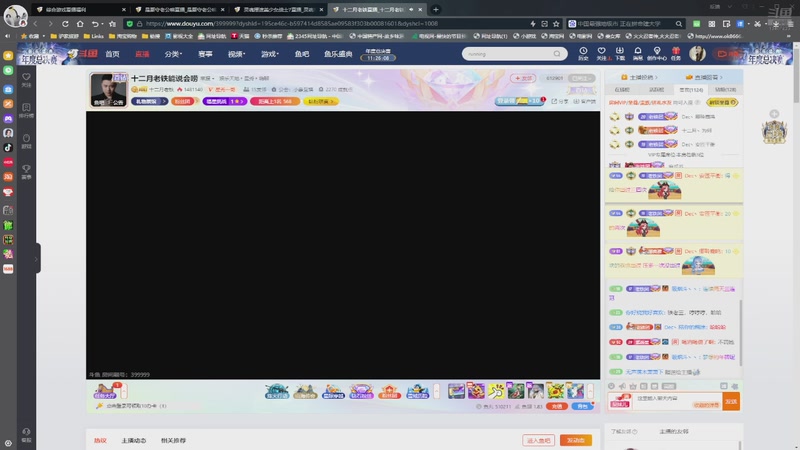
Task: Open the download icon in the Douyu header
Action: pos(619,53)
